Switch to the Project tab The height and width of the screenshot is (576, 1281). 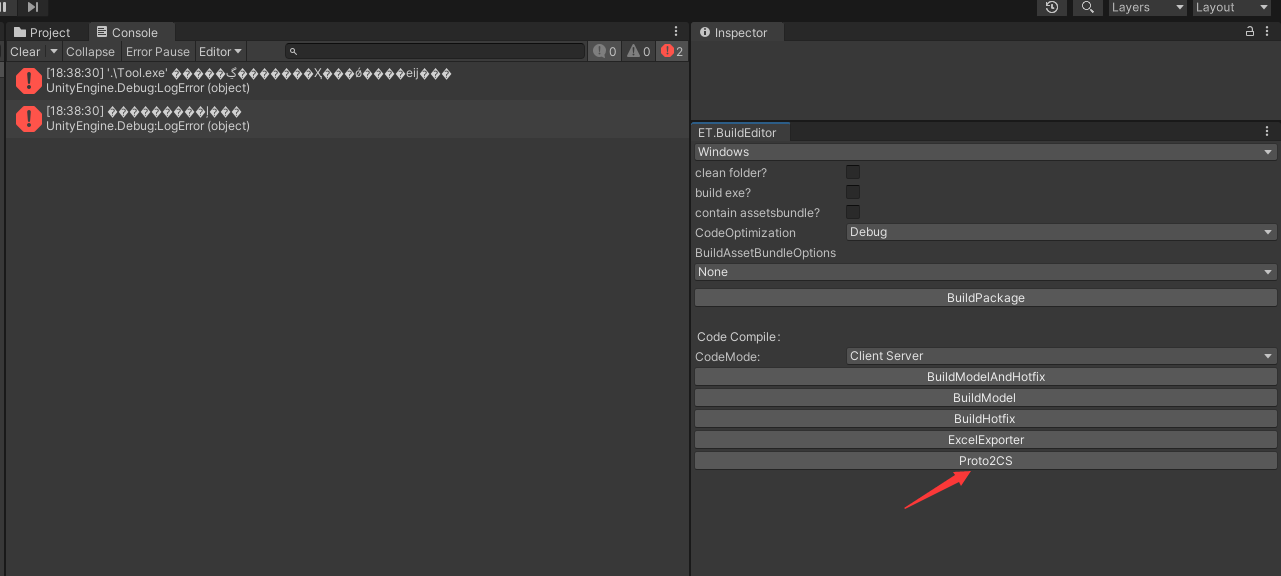[x=42, y=33]
